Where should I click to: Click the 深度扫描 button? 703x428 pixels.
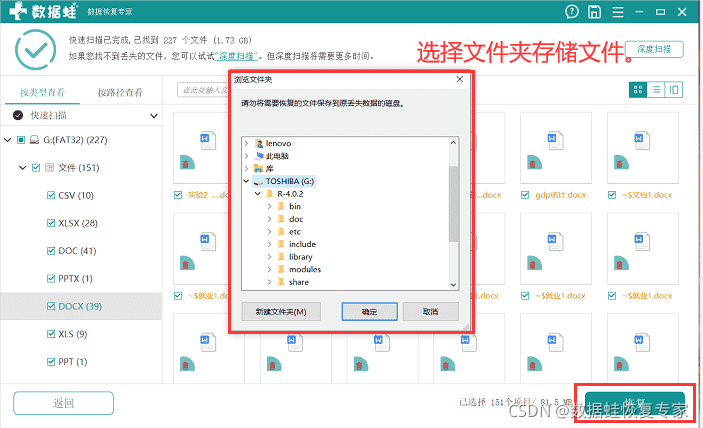[x=654, y=49]
